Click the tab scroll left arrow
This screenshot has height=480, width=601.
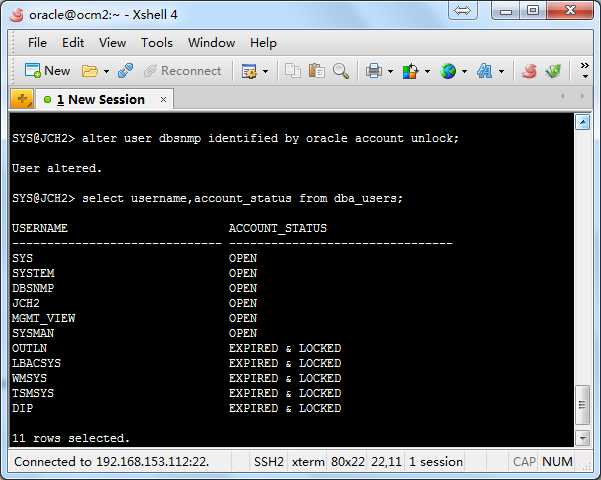[563, 96]
